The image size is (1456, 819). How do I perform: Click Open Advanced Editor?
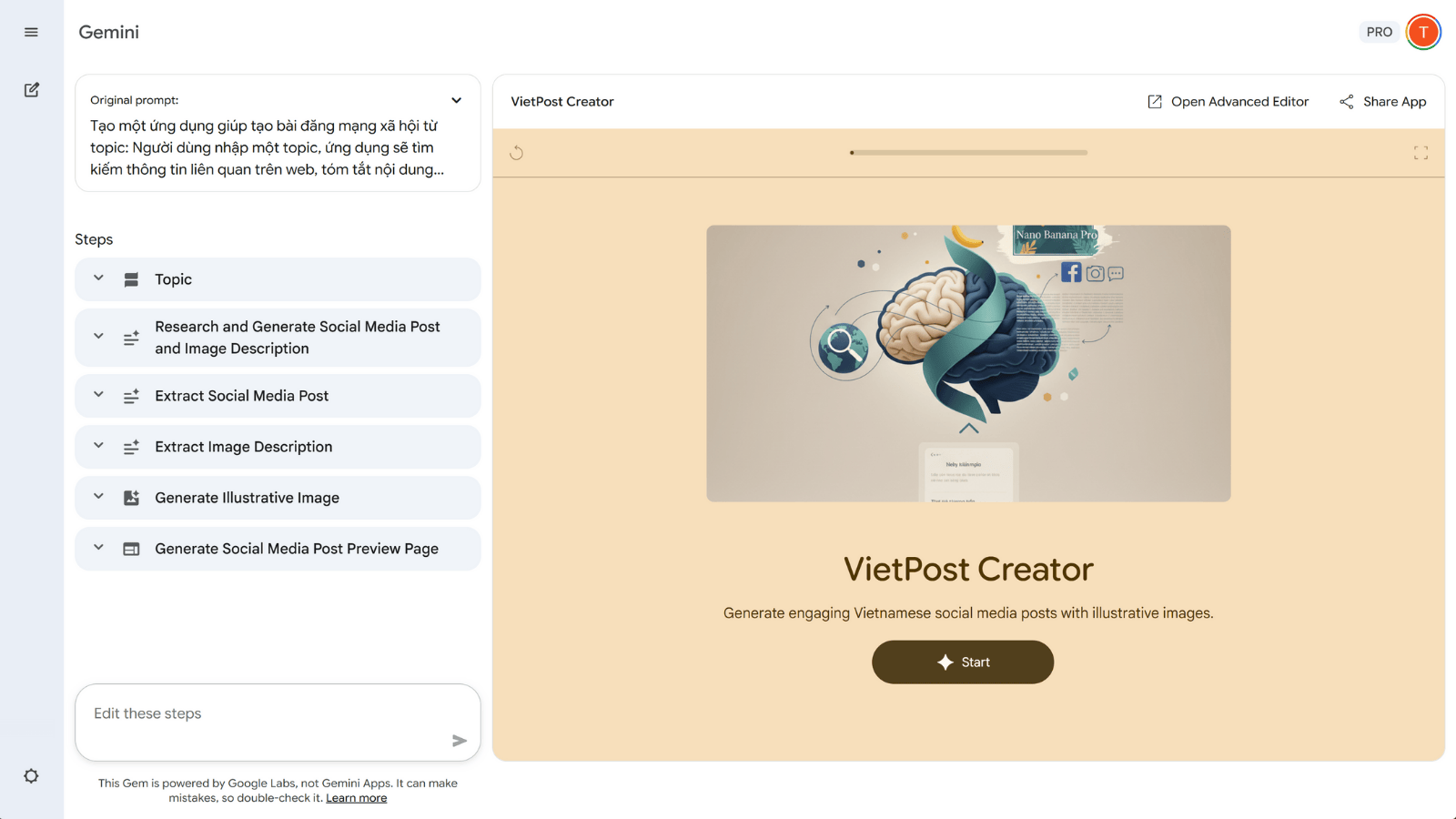(1228, 102)
